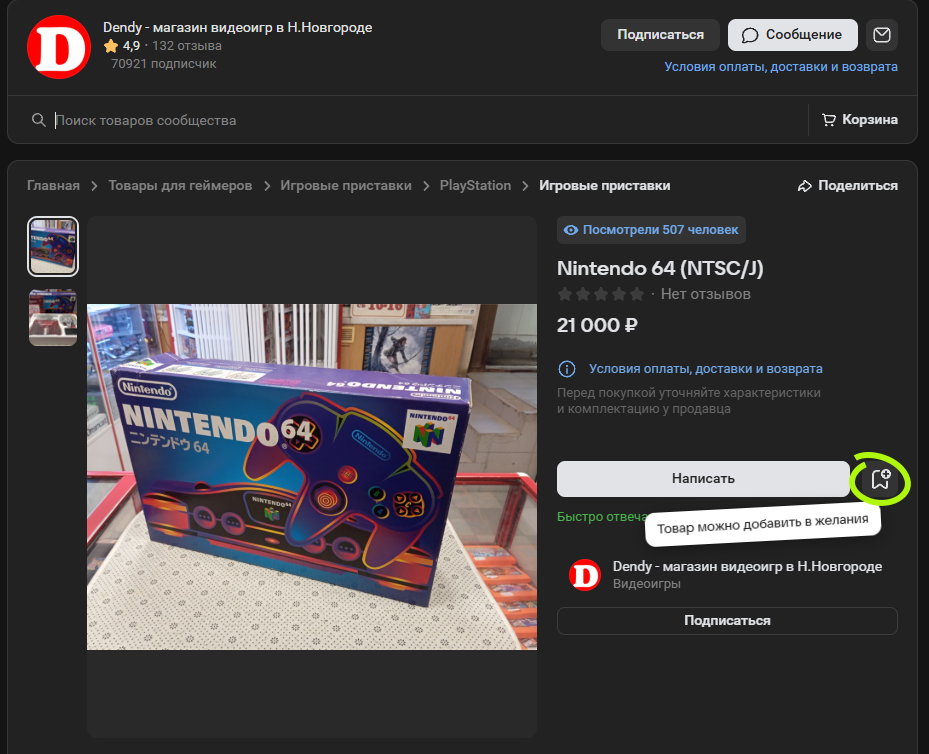Click the Нет отзывов text
The image size is (929, 754).
[705, 294]
